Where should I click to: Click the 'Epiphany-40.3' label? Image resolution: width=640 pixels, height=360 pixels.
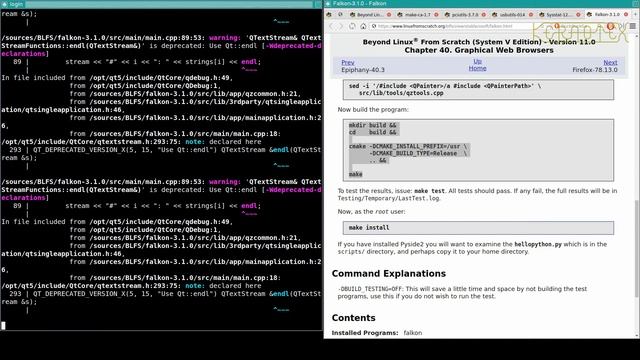point(363,70)
